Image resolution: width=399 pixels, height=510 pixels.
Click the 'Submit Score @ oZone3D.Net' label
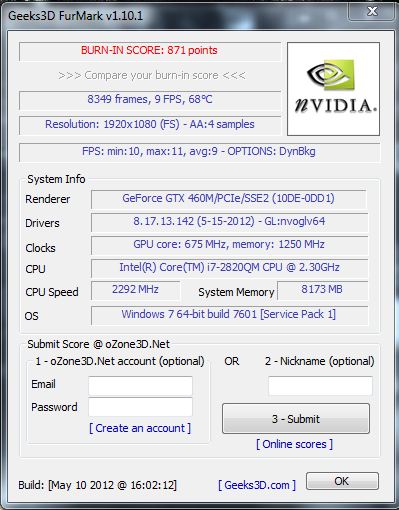coord(98,344)
